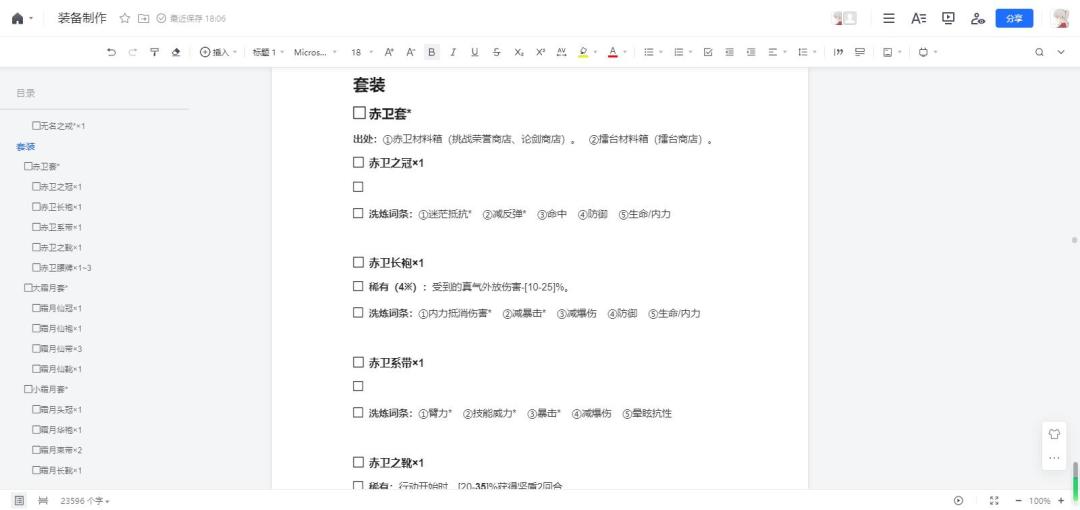Open the hamburger document menu
Viewport: 1080px width, 510px height.
point(889,19)
